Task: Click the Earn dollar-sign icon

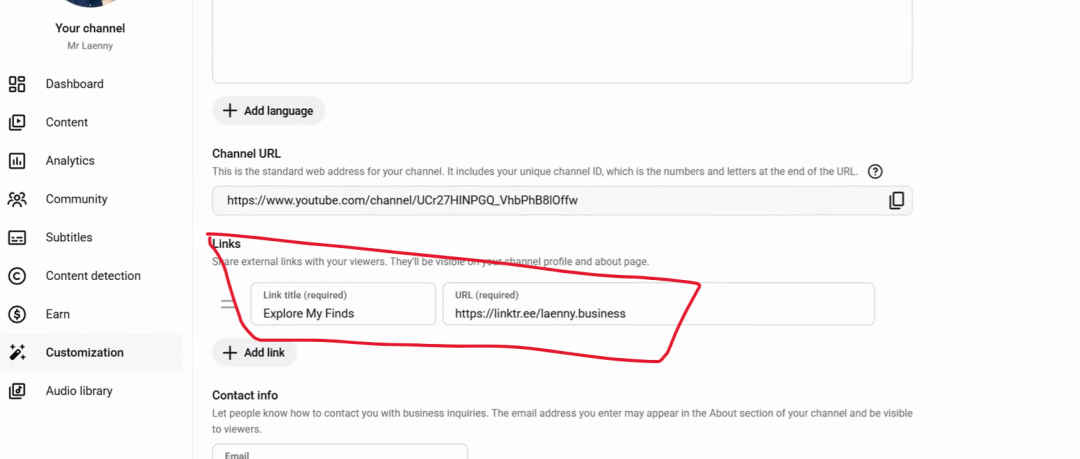Action: (17, 314)
